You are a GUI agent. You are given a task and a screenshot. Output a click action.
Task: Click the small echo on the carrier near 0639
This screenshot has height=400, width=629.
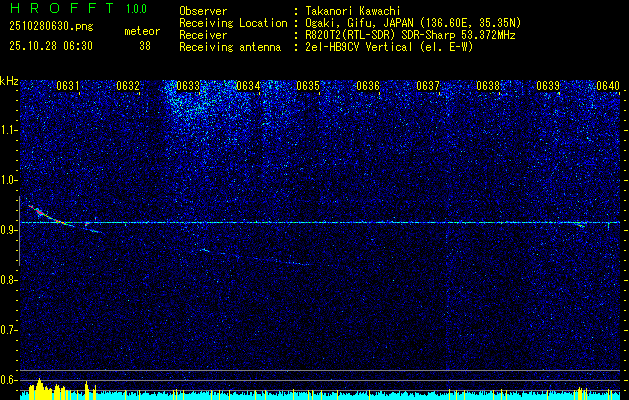pos(580,225)
